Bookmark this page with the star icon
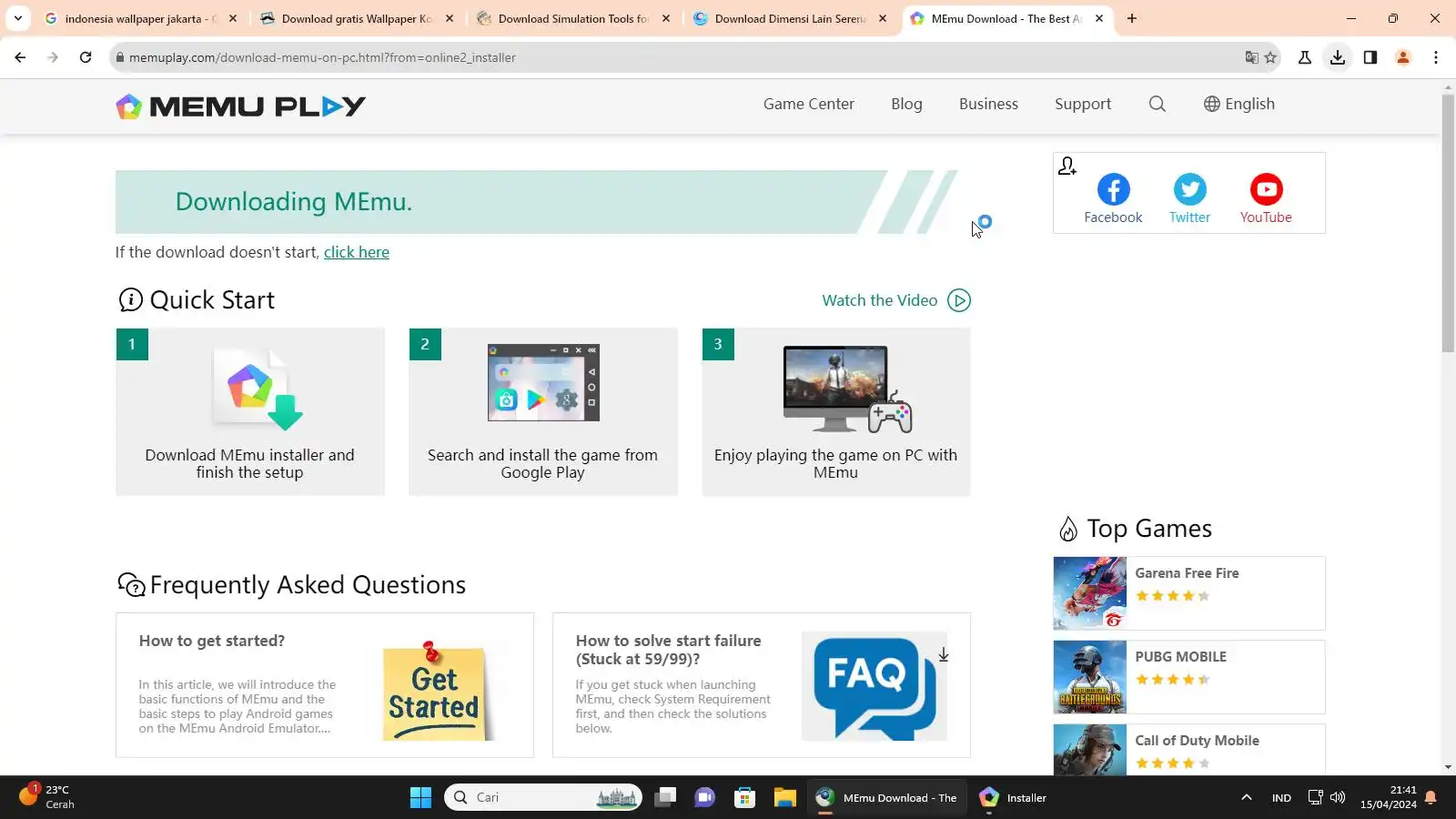1456x819 pixels. point(1271,57)
